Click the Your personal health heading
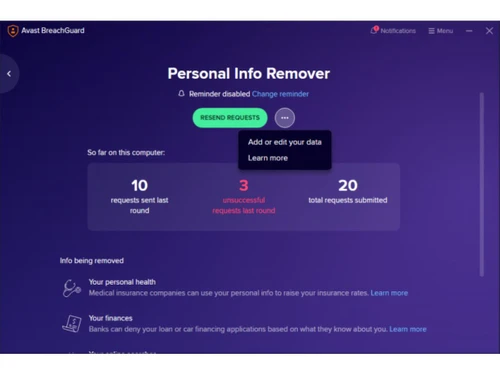Viewport: 500px width, 375px height. click(122, 282)
